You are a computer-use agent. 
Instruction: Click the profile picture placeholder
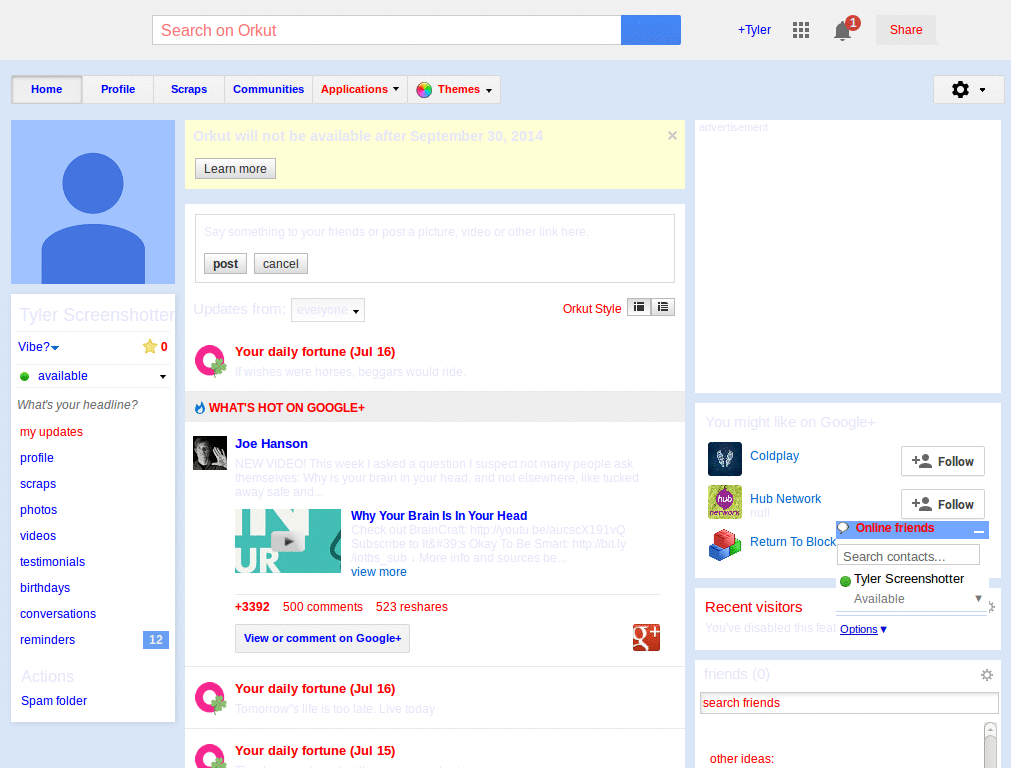click(x=93, y=202)
